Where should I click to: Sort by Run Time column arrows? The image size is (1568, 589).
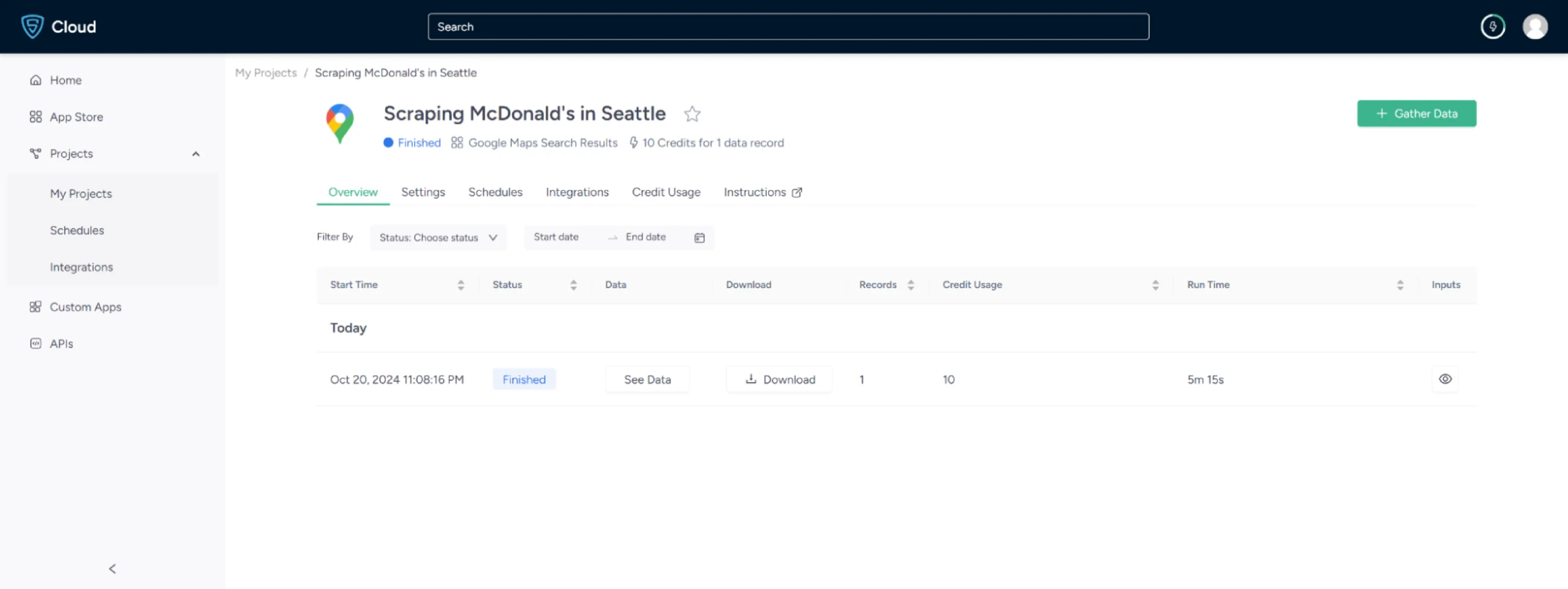point(1400,285)
